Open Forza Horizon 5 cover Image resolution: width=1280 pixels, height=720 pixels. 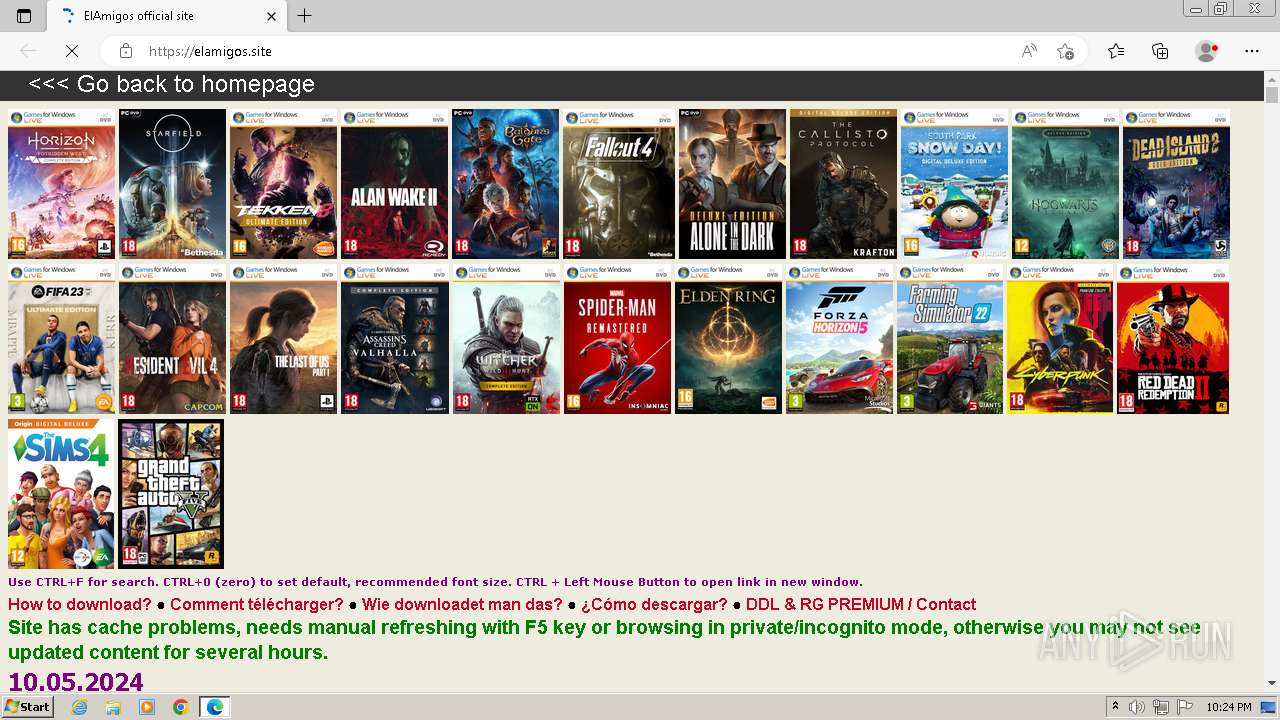[839, 339]
